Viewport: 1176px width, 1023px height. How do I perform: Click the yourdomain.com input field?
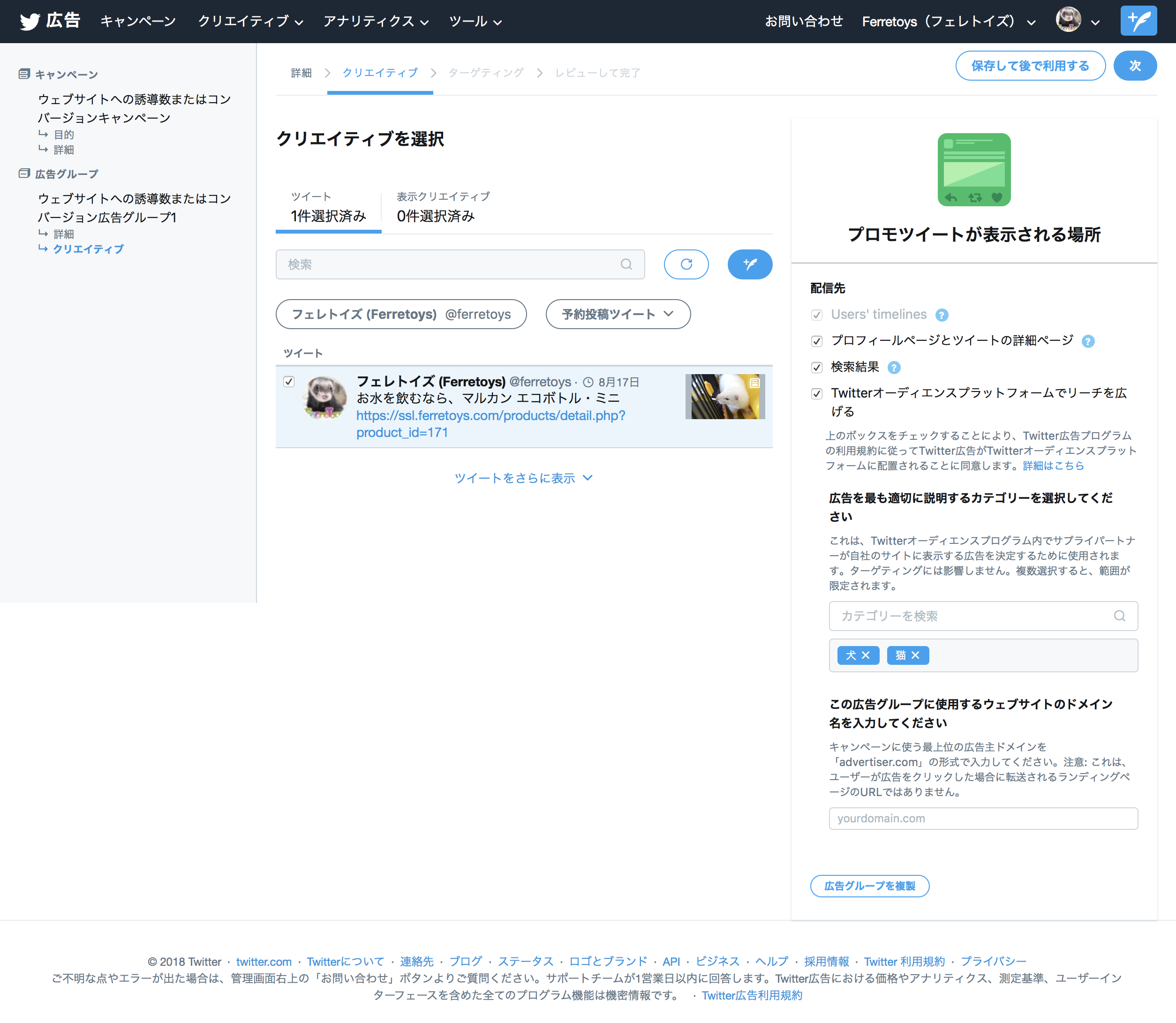(x=983, y=818)
